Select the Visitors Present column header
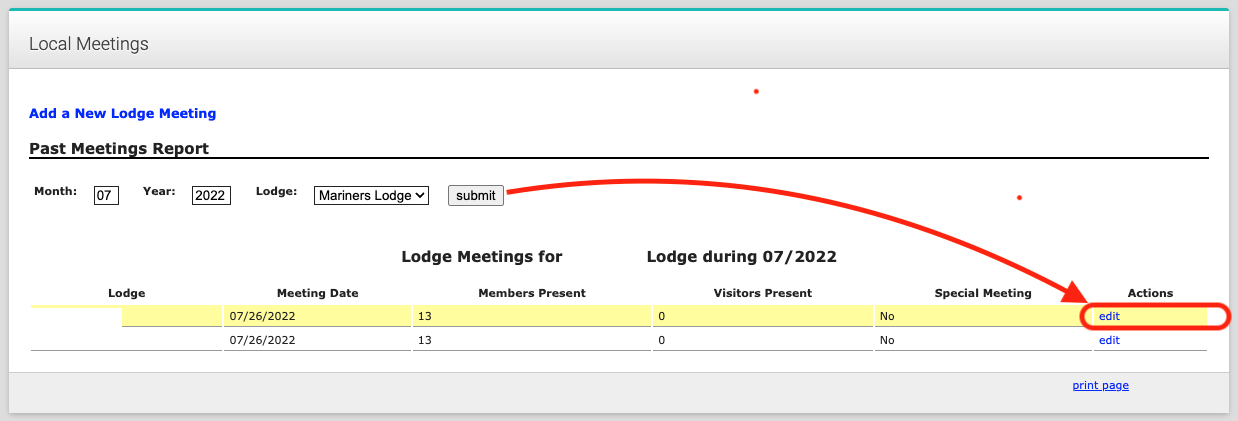1238x421 pixels. point(763,293)
